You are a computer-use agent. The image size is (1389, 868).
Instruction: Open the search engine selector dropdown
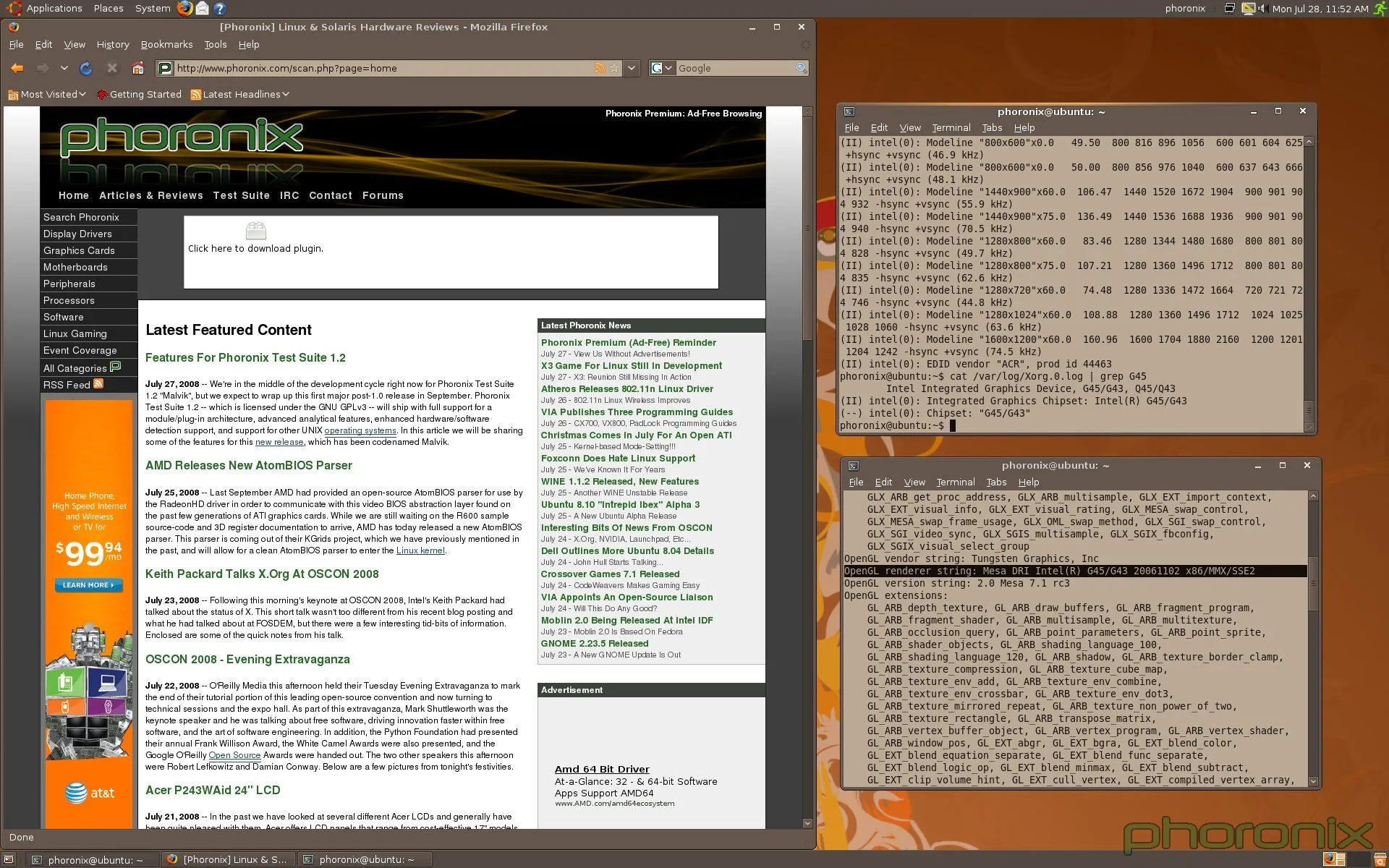click(662, 68)
